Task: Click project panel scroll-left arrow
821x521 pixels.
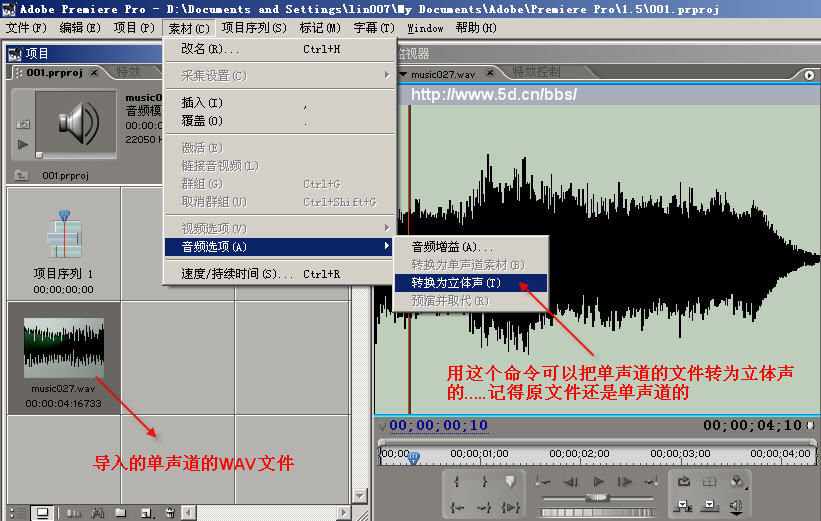Action: click(x=188, y=513)
